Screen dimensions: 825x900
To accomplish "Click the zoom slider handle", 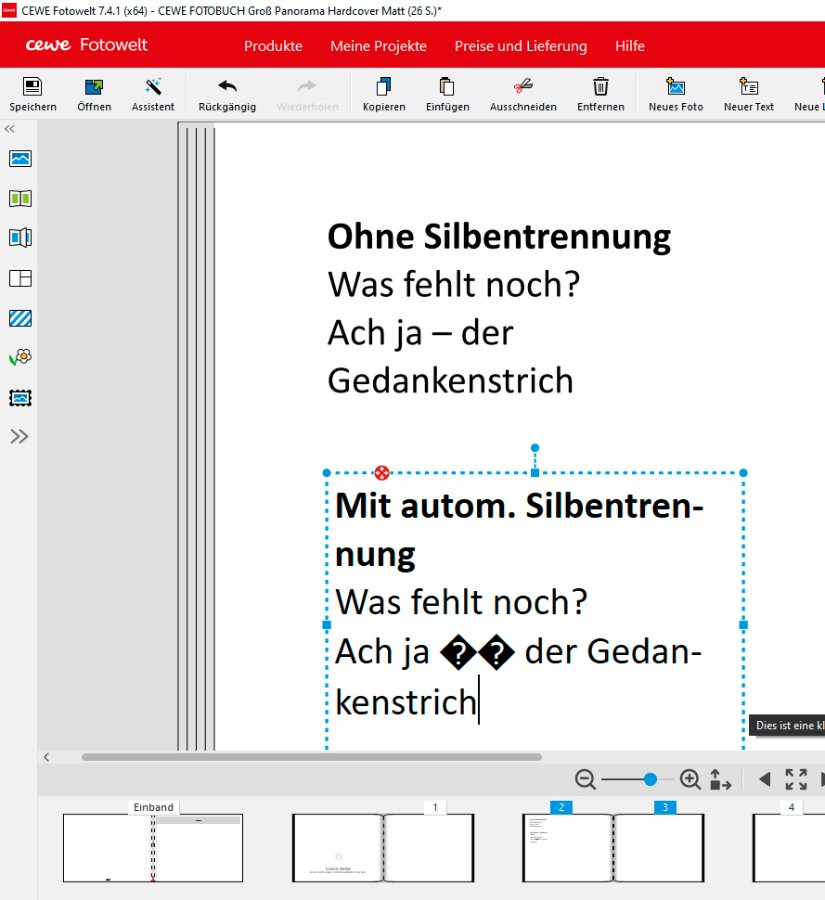I will (x=651, y=779).
